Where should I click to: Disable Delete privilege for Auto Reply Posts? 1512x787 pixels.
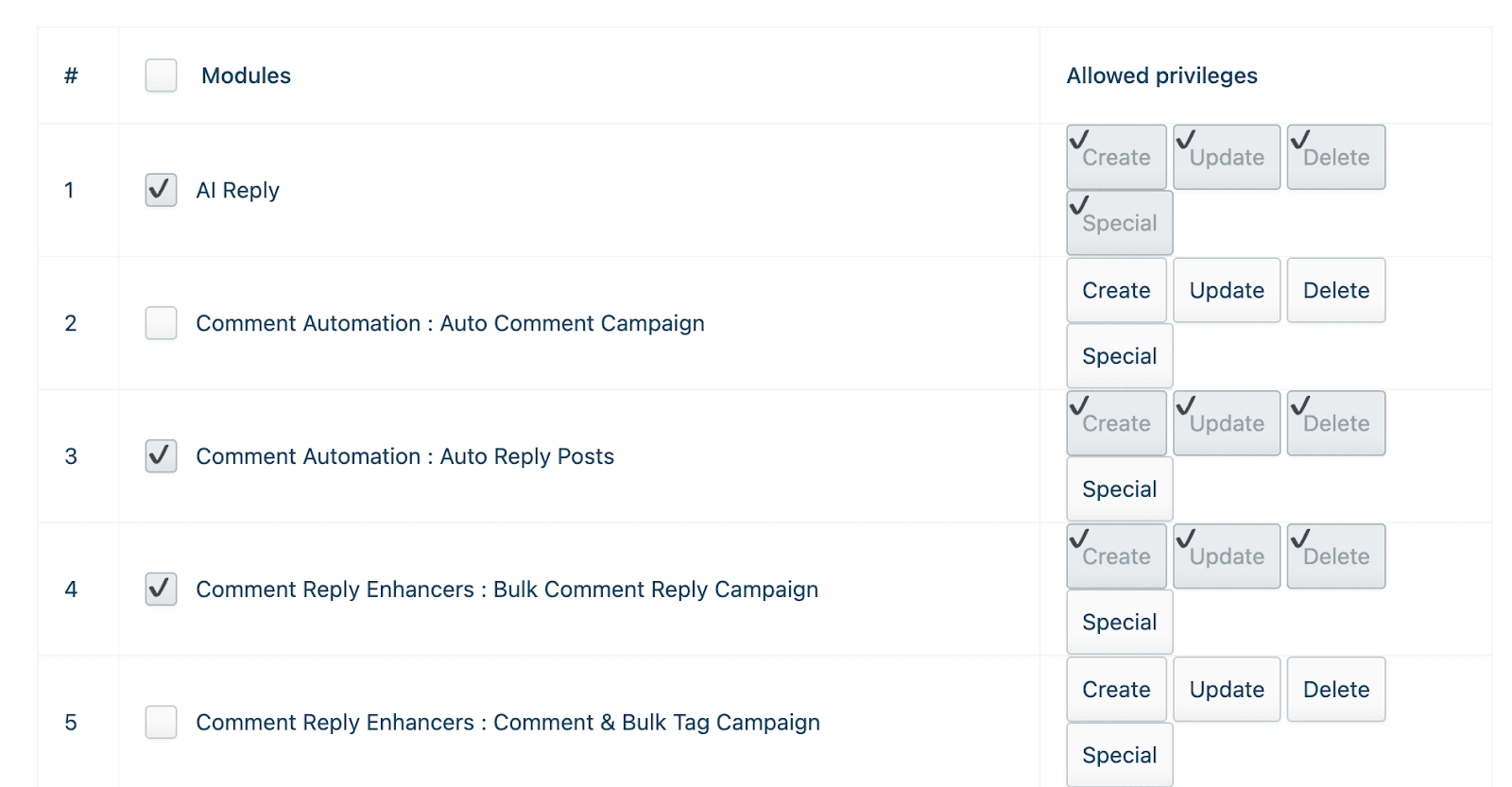pos(1335,423)
